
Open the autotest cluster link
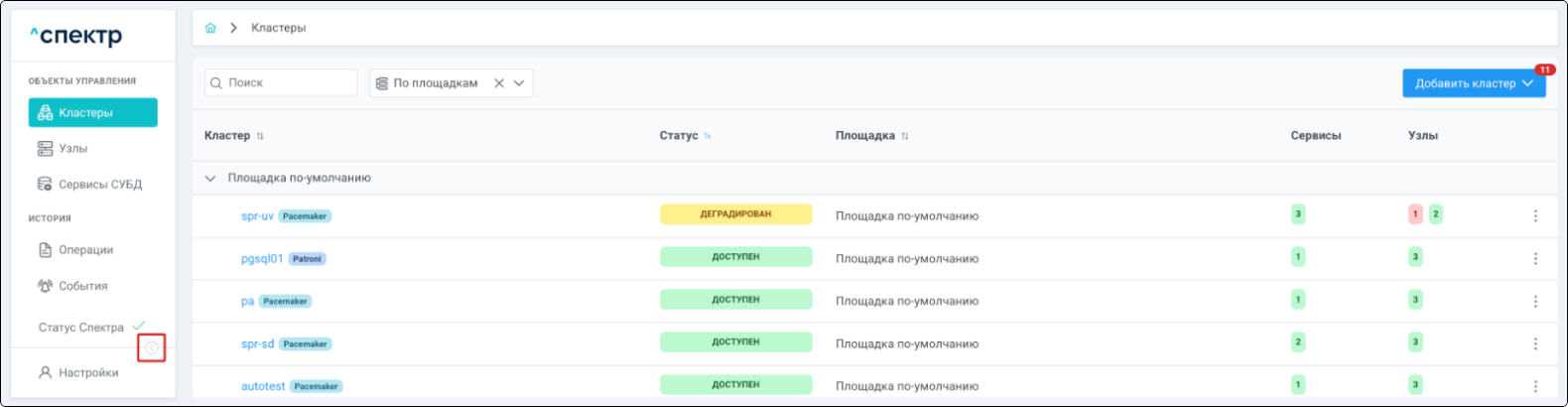263,386
